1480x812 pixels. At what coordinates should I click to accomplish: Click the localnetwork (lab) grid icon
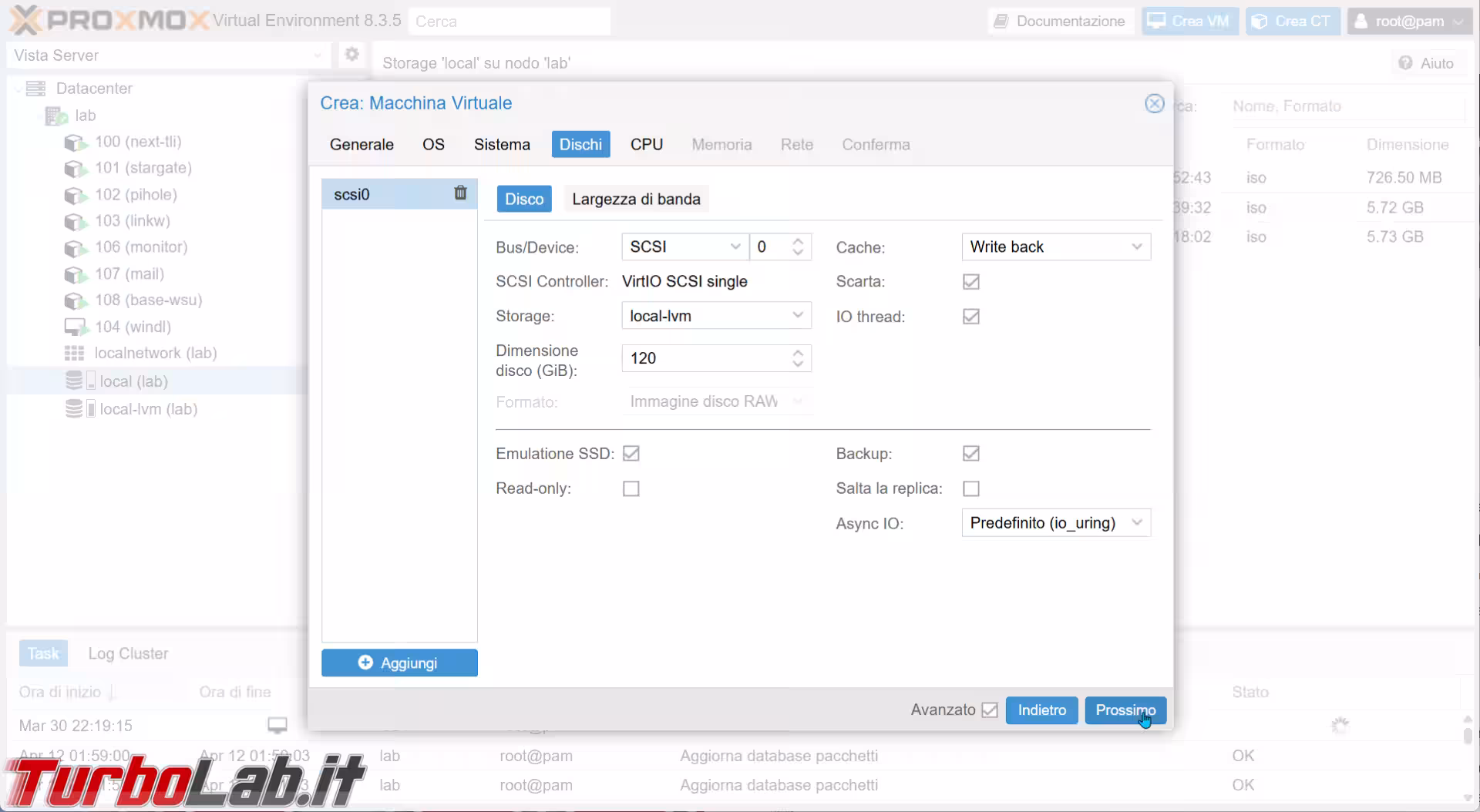(74, 354)
